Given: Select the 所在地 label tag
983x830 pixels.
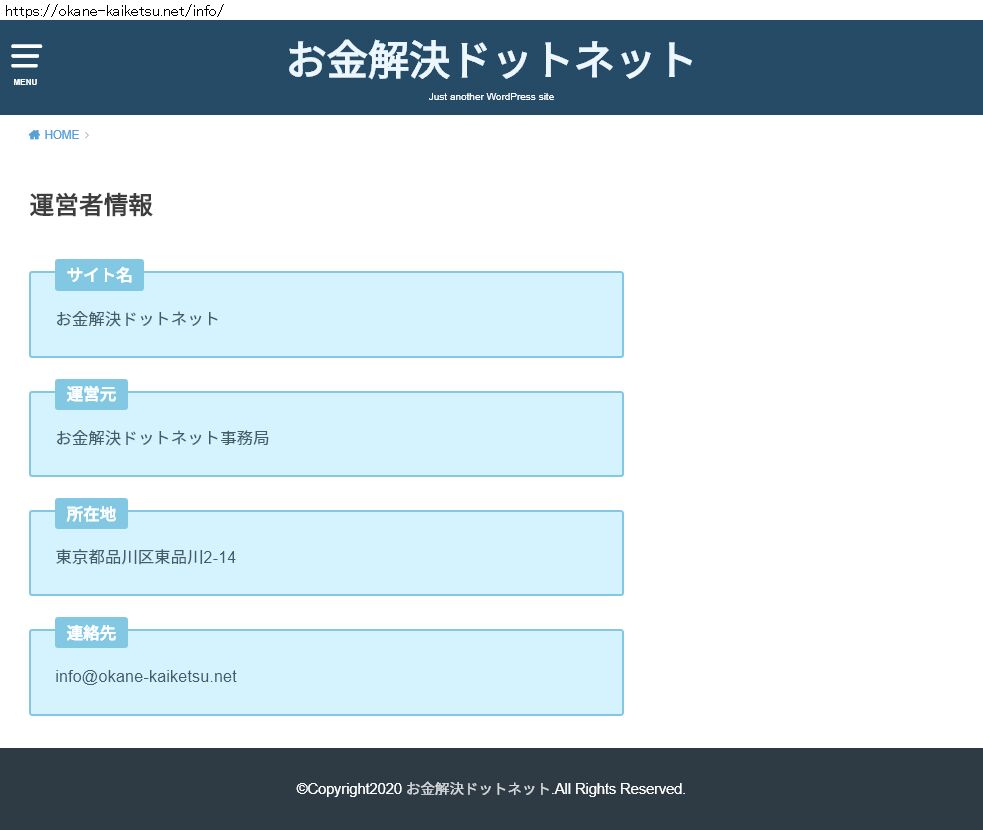Looking at the screenshot, I should 91,514.
